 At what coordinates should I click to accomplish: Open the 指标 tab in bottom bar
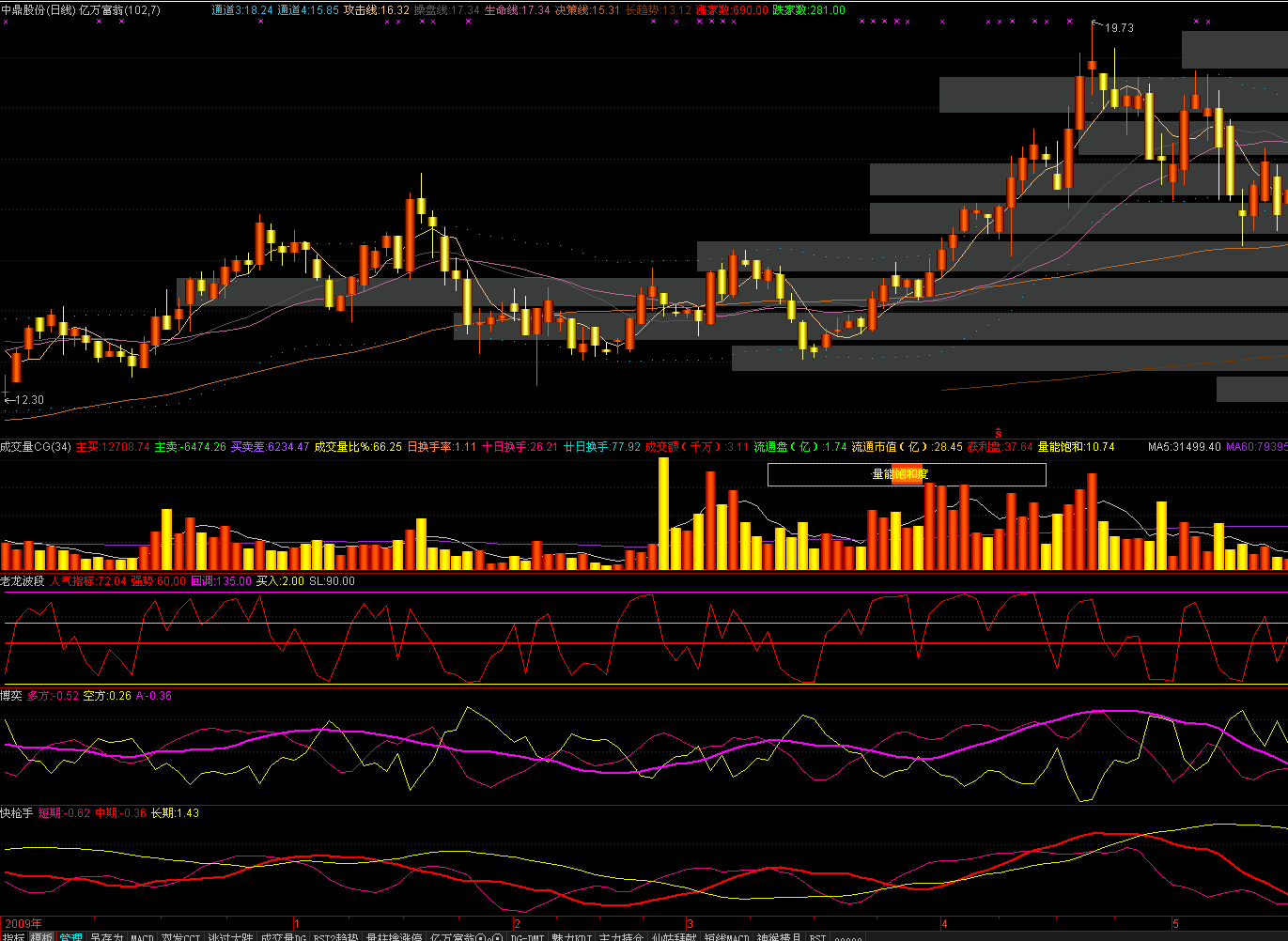pos(13,936)
